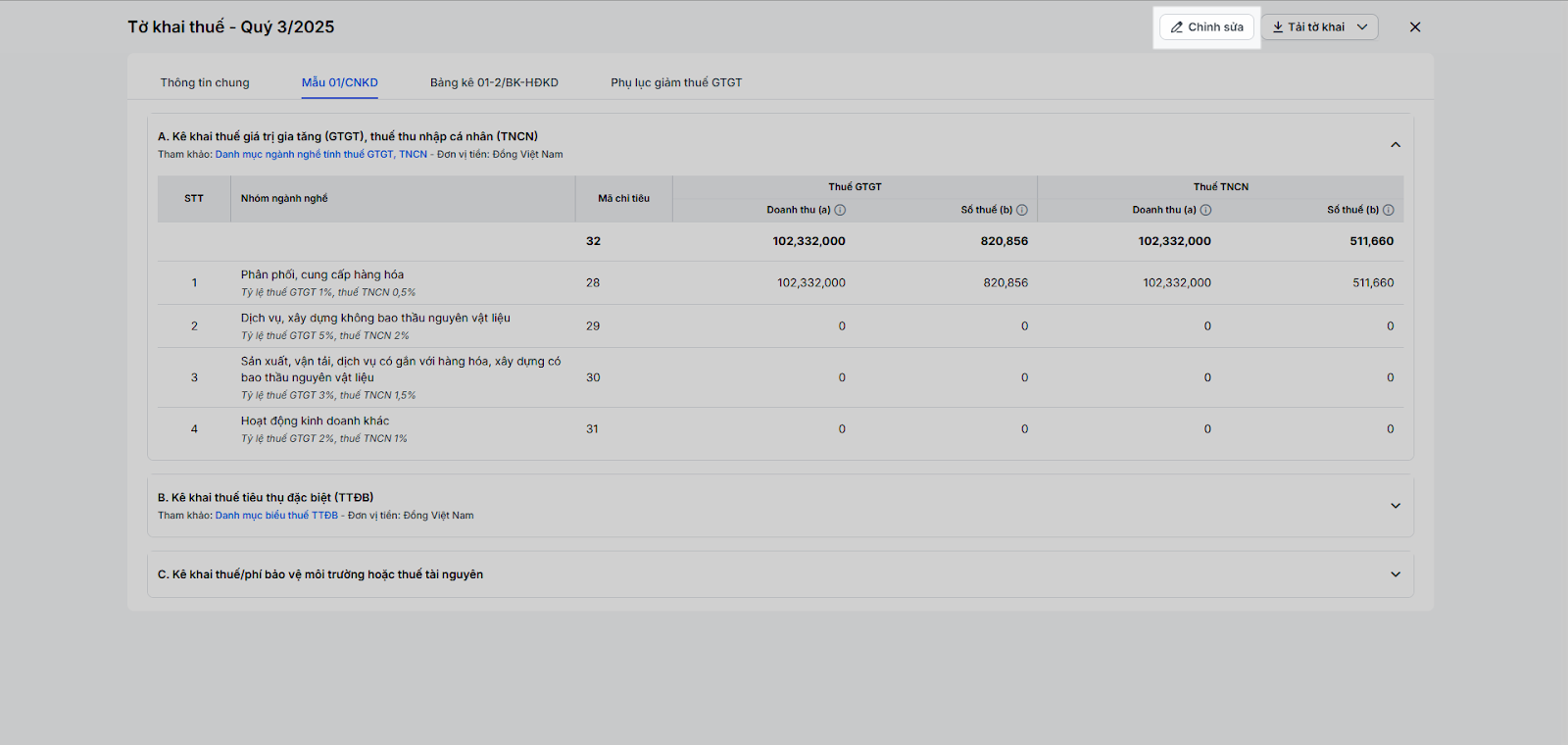Click the Hoạt động kinh doanh khác row
The width and height of the screenshot is (1568, 745).
316,422
